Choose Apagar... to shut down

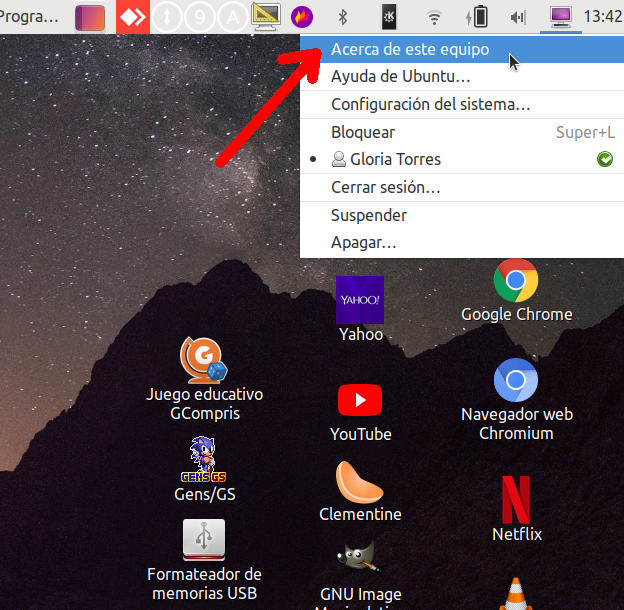pos(462,242)
